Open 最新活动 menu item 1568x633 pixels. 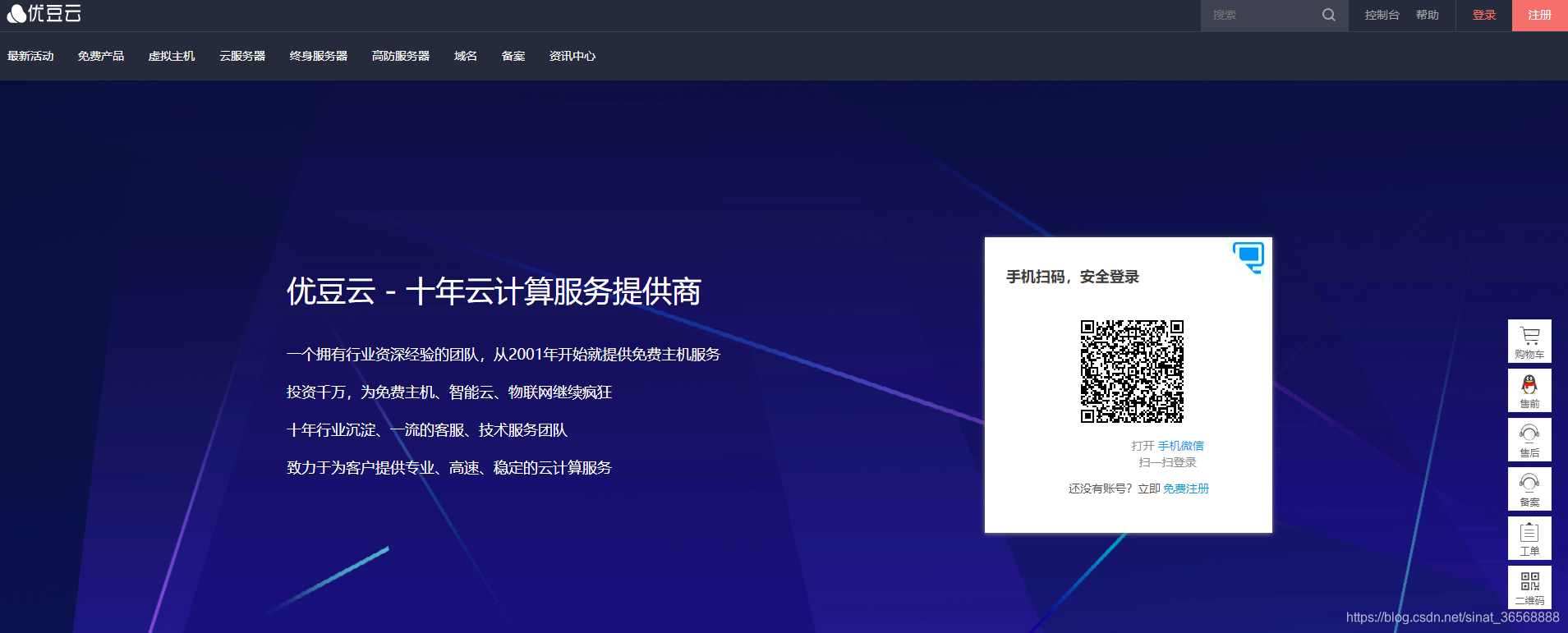pos(30,56)
